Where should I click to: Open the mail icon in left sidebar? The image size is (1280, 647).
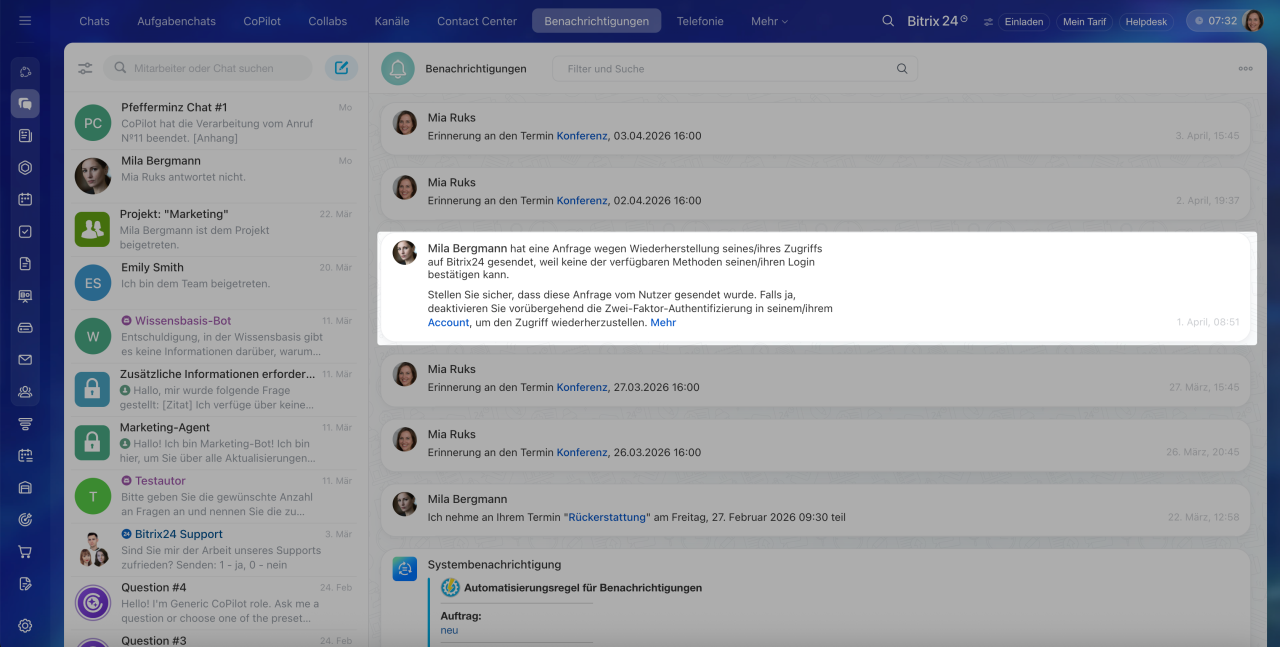(25, 360)
